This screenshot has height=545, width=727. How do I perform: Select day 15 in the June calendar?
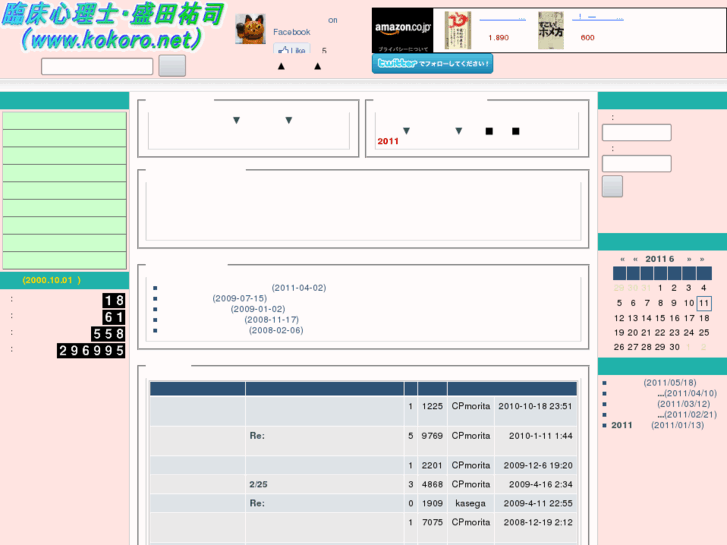coord(660,318)
